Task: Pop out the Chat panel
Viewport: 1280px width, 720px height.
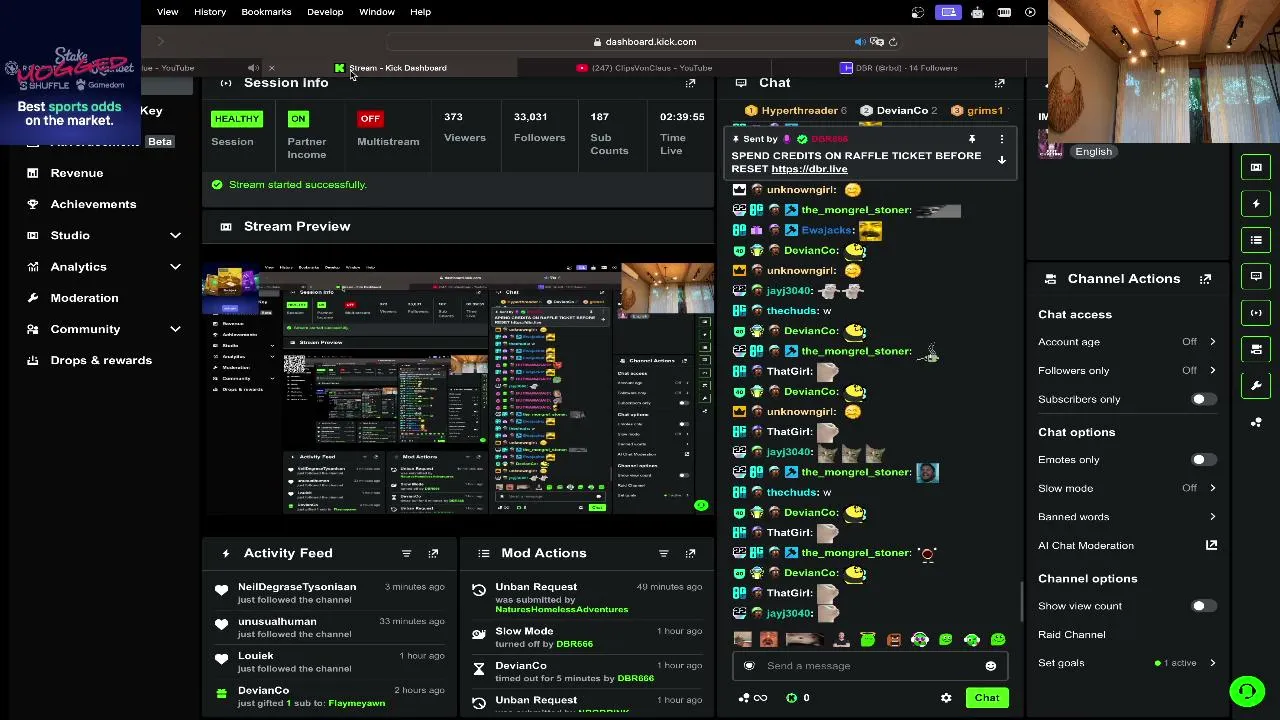Action: click(x=999, y=83)
